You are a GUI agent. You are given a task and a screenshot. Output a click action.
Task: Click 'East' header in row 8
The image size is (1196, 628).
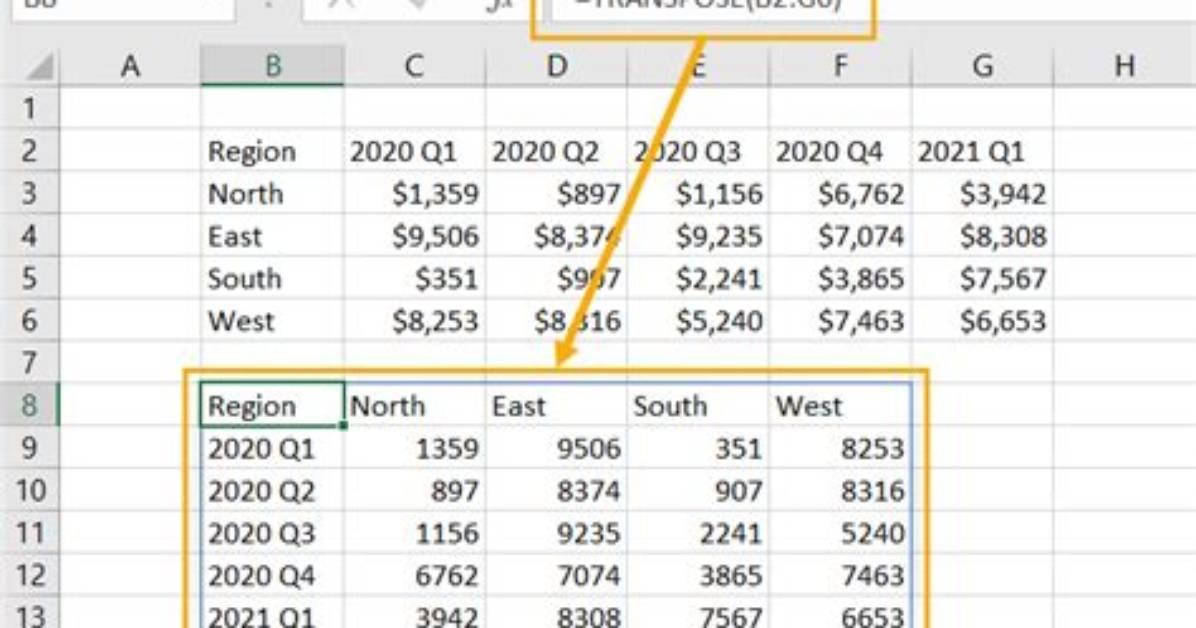click(x=556, y=405)
